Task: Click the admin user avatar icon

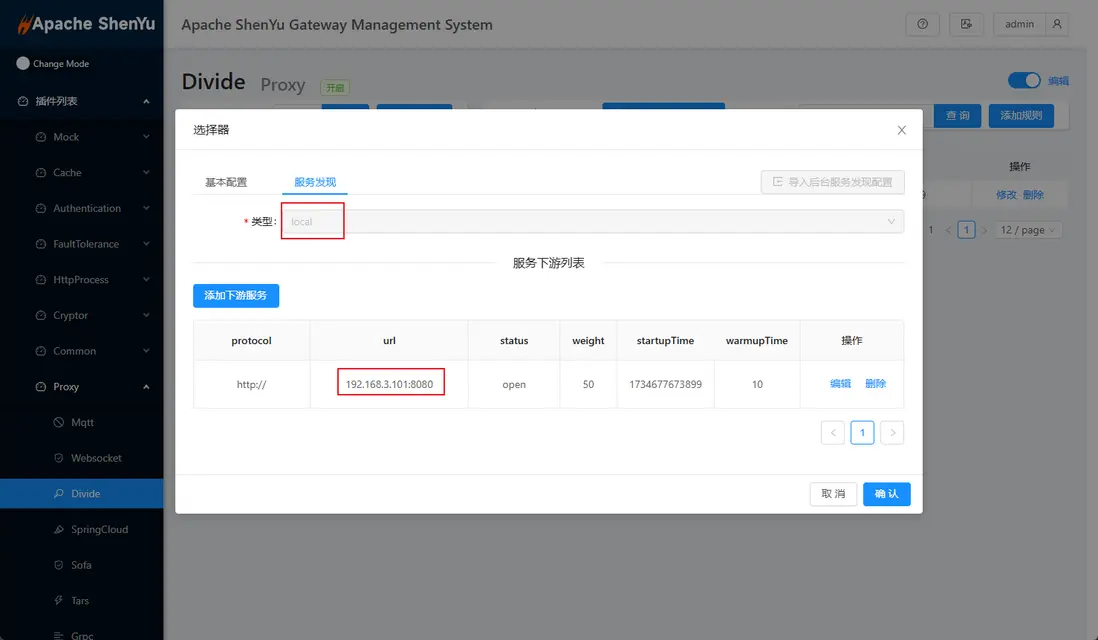Action: (1057, 24)
